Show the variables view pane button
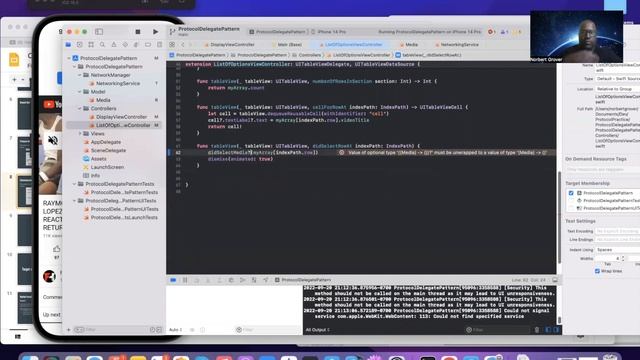640x360 pixels. coord(548,330)
